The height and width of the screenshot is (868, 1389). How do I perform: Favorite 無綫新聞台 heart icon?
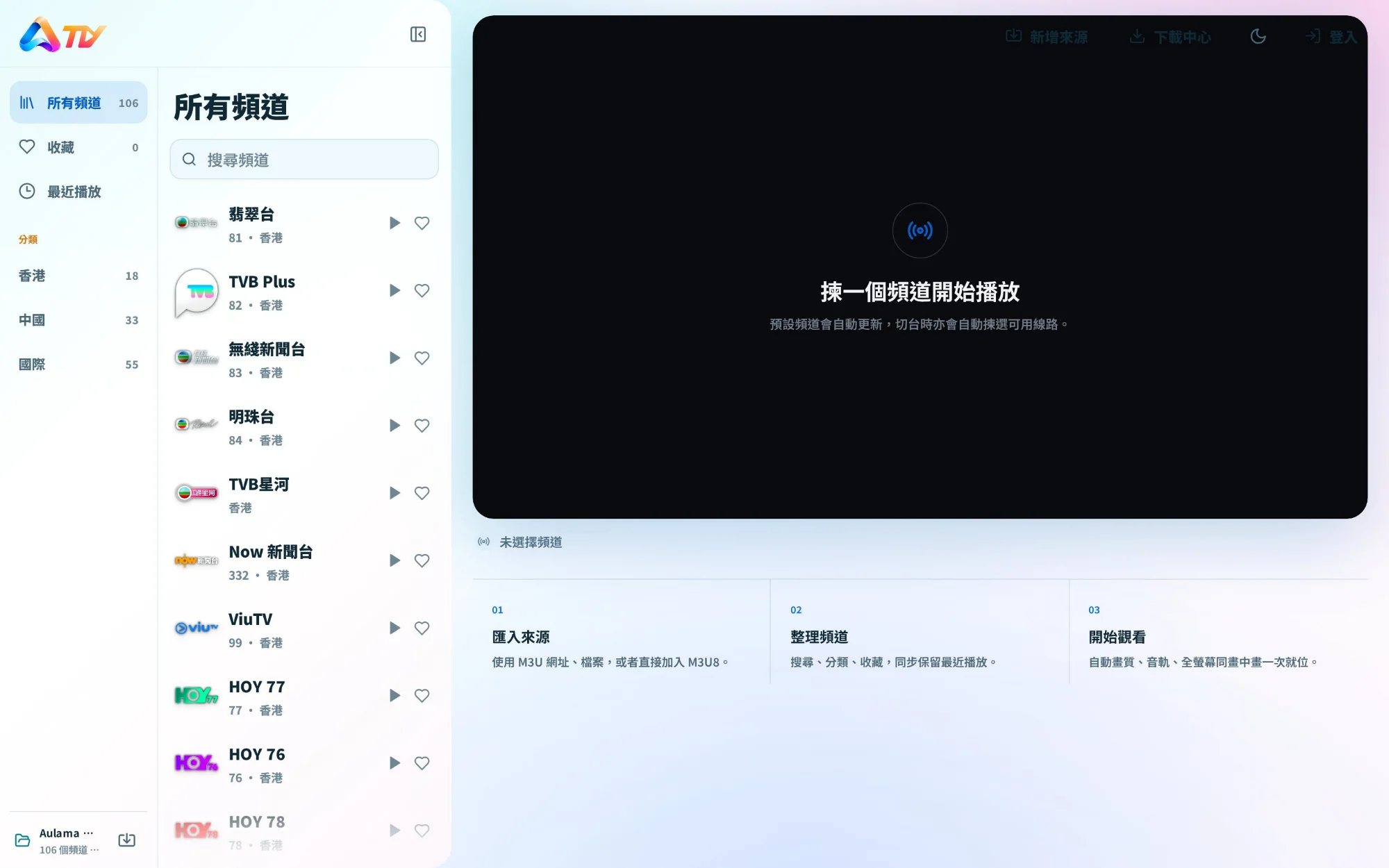(422, 358)
